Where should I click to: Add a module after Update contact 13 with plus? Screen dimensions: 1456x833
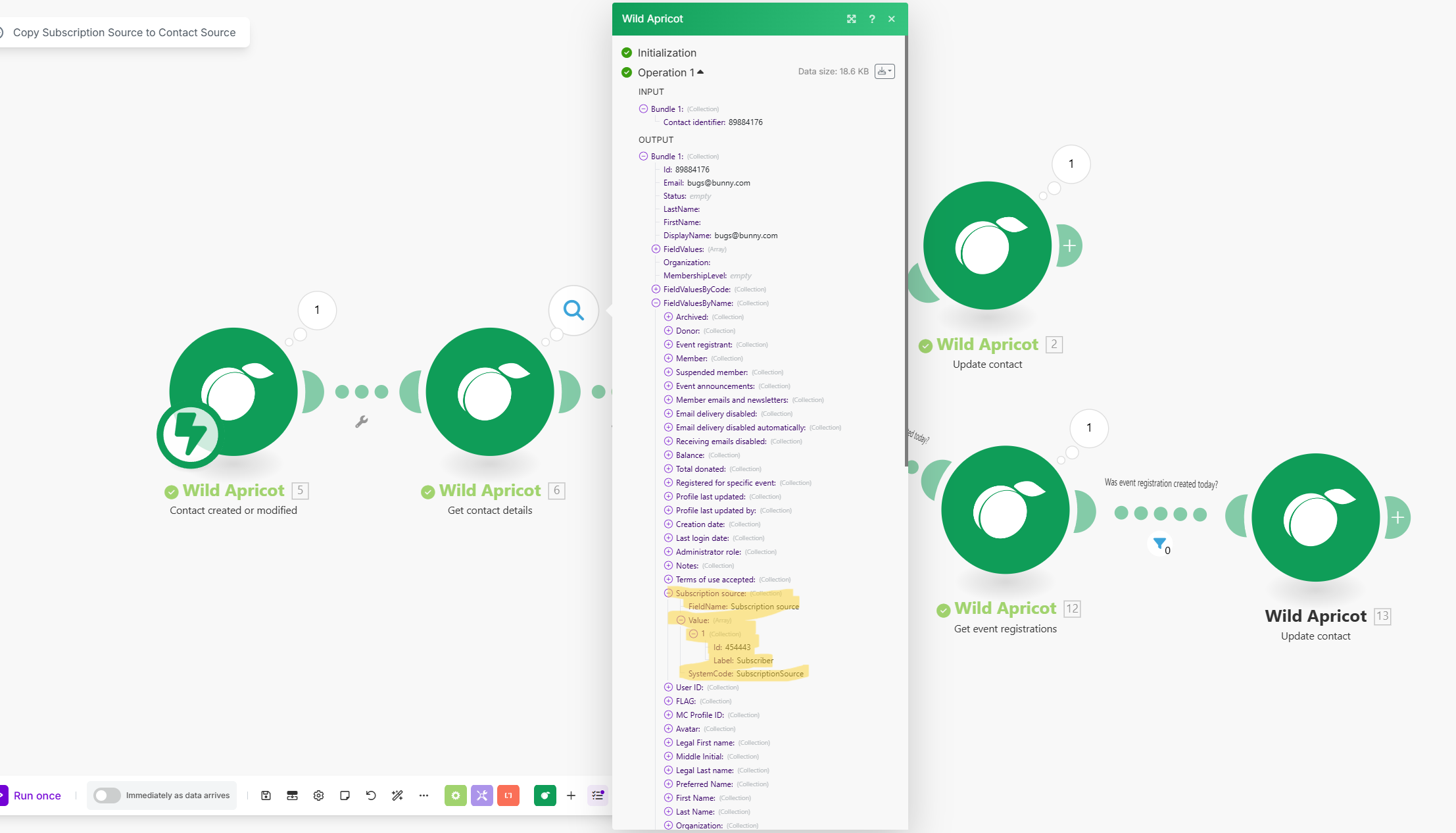1397,517
